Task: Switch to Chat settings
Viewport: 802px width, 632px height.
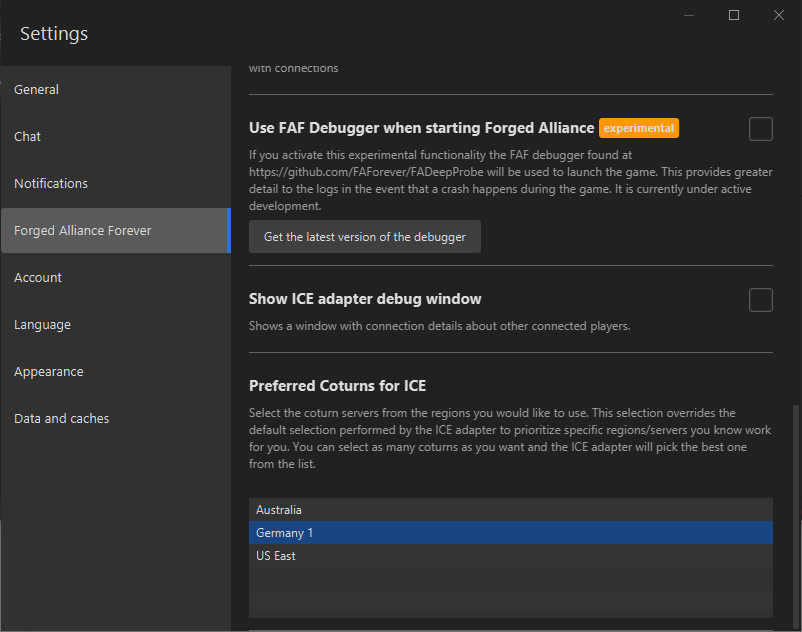Action: coord(116,137)
